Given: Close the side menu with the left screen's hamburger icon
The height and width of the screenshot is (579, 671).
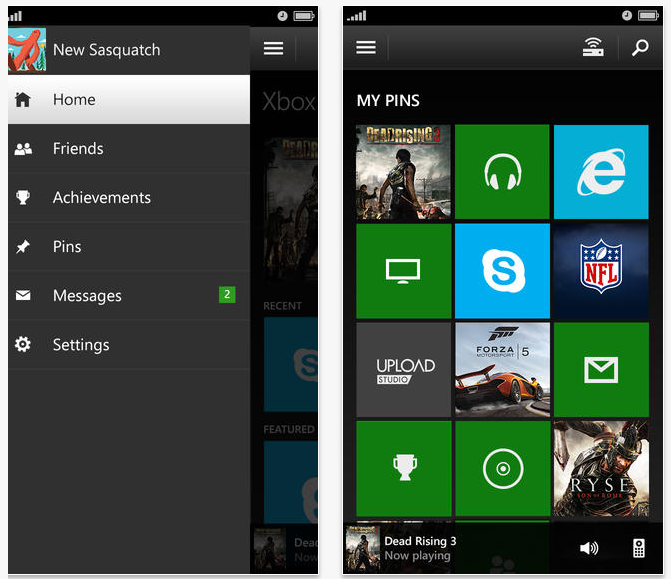Looking at the screenshot, I should click(273, 48).
